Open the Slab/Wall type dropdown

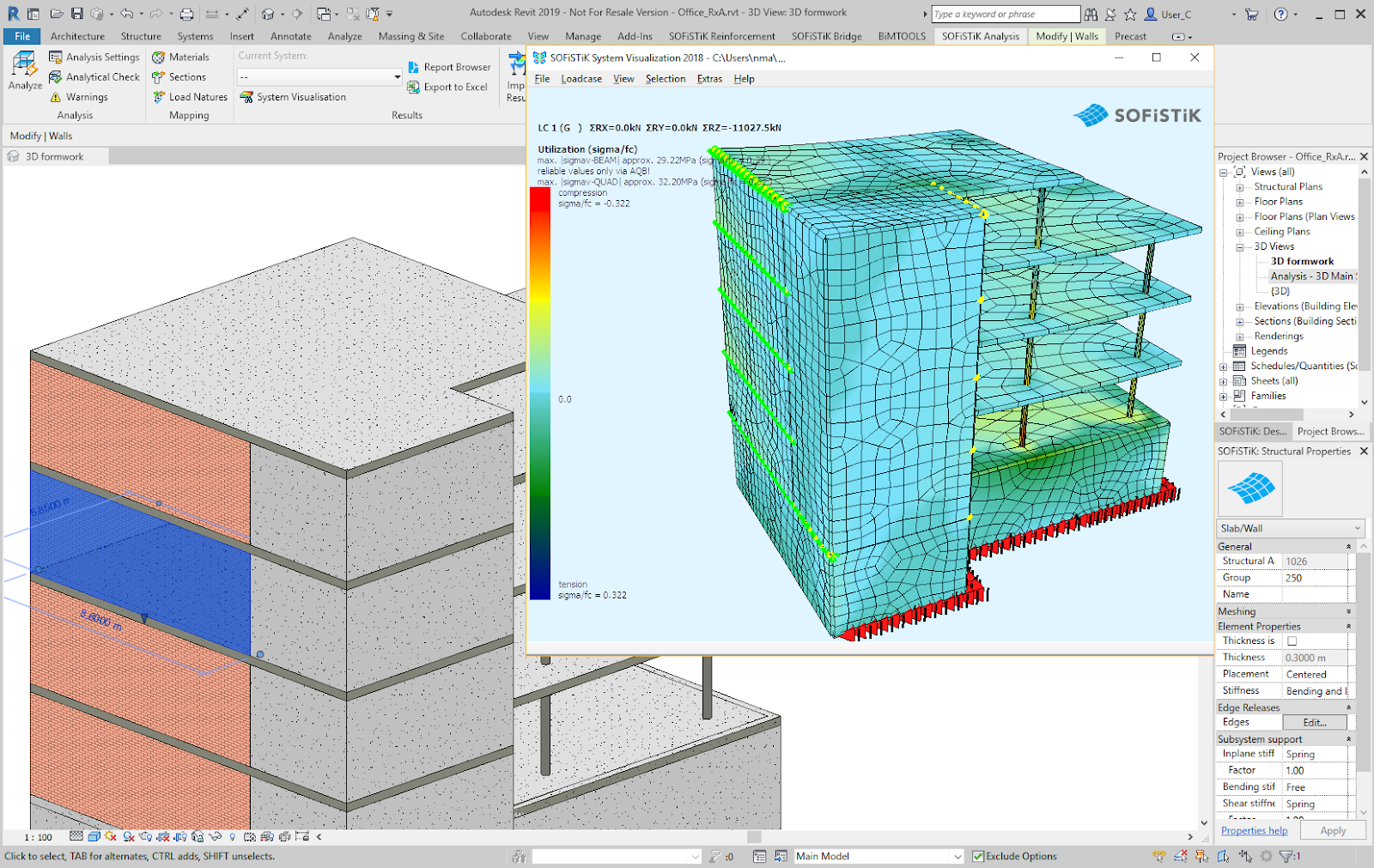pyautogui.click(x=1291, y=529)
